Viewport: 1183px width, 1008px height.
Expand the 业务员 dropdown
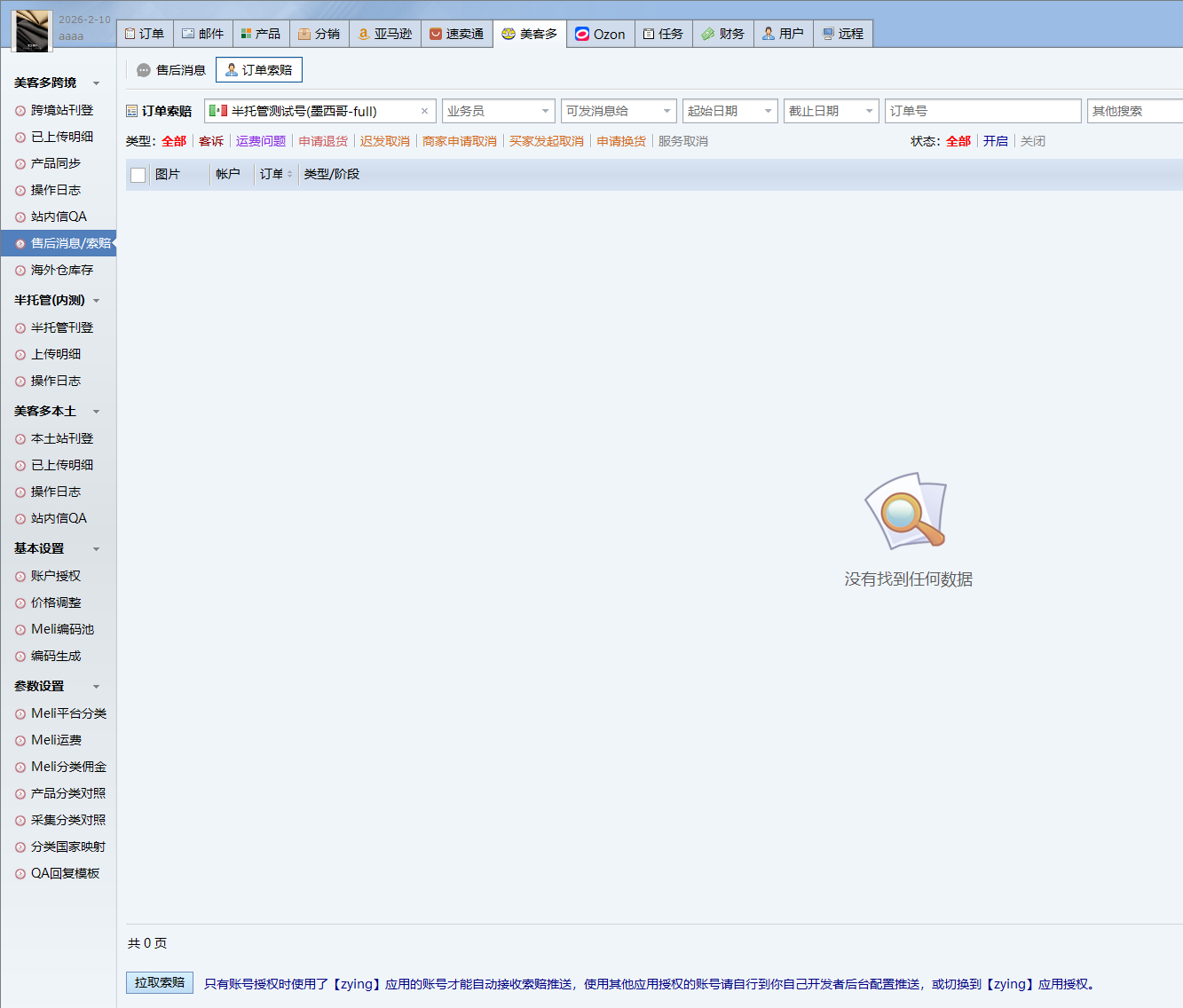[545, 111]
